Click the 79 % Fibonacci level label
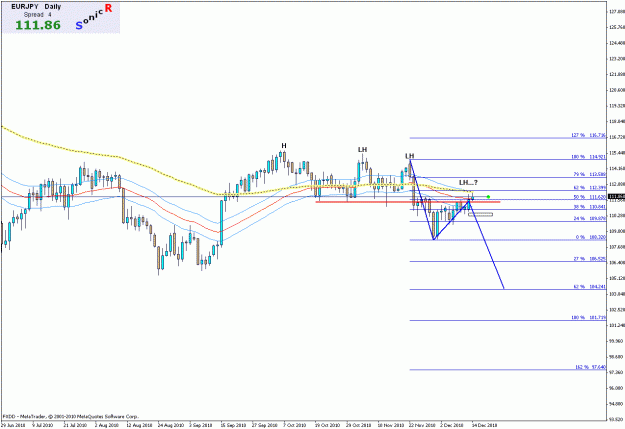 click(589, 175)
